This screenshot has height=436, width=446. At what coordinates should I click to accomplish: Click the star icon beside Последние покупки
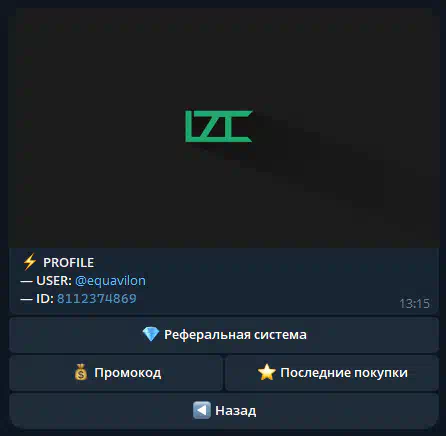pos(266,372)
